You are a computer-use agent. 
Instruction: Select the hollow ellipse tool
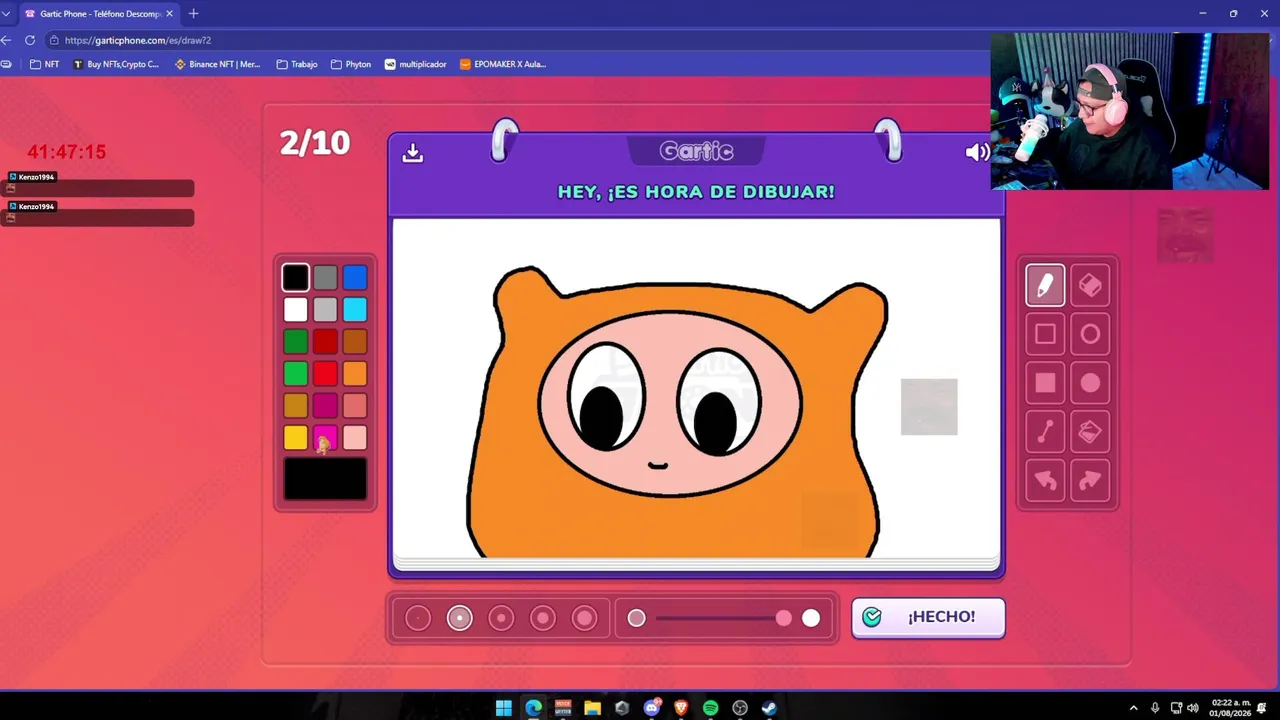(1090, 335)
